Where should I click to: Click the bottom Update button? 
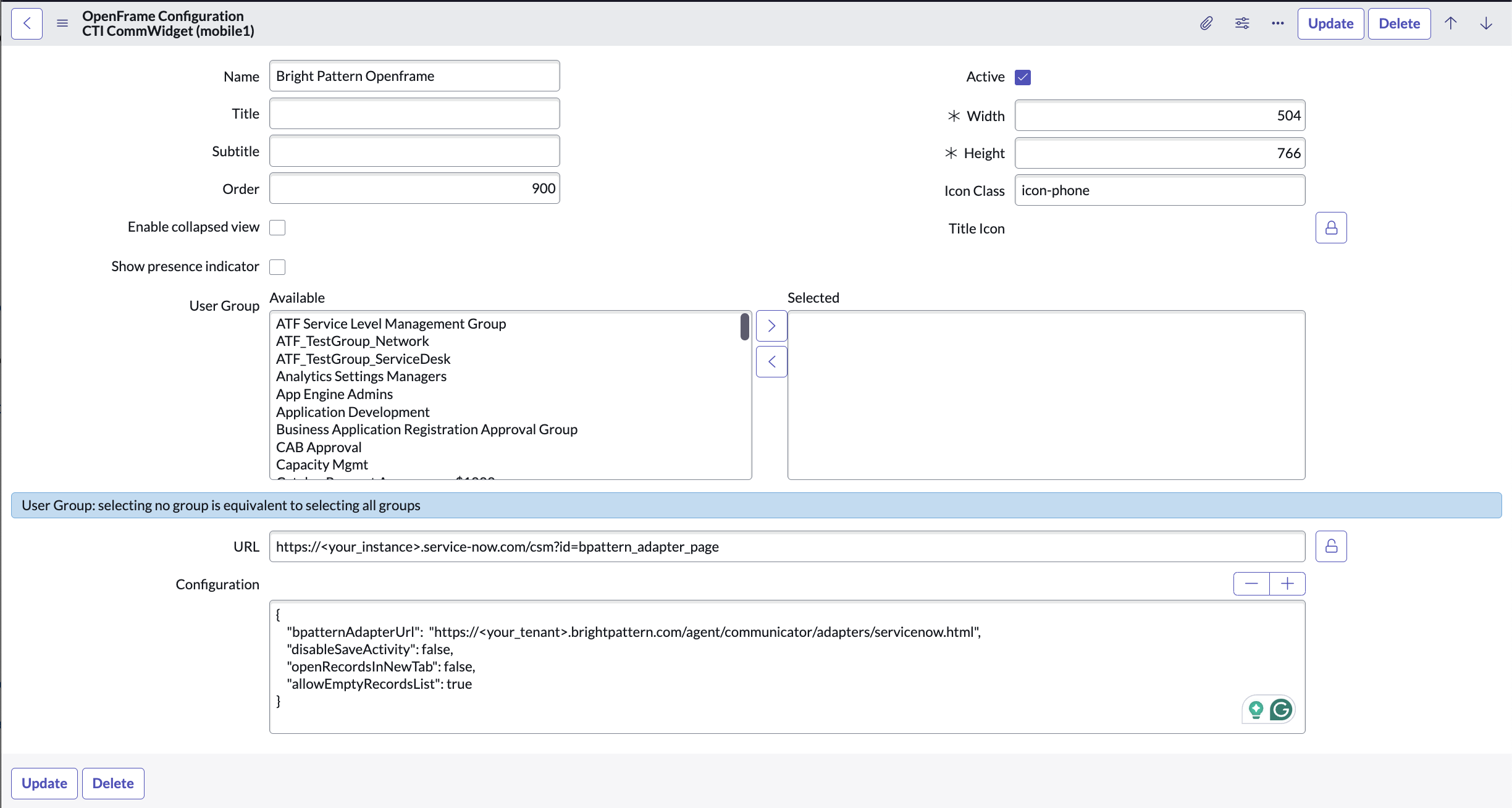pyautogui.click(x=44, y=783)
